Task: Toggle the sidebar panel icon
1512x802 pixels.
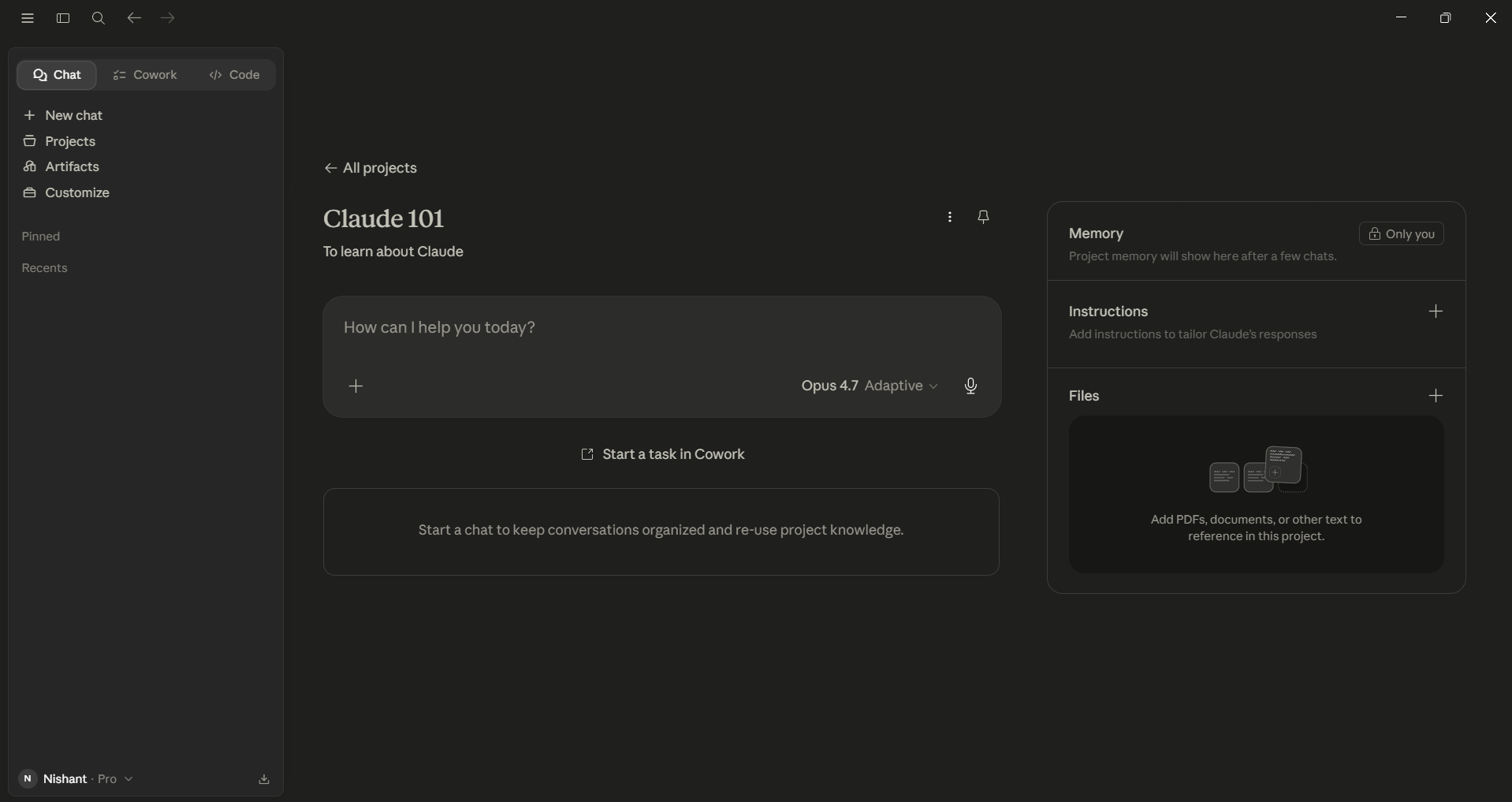Action: (x=64, y=18)
